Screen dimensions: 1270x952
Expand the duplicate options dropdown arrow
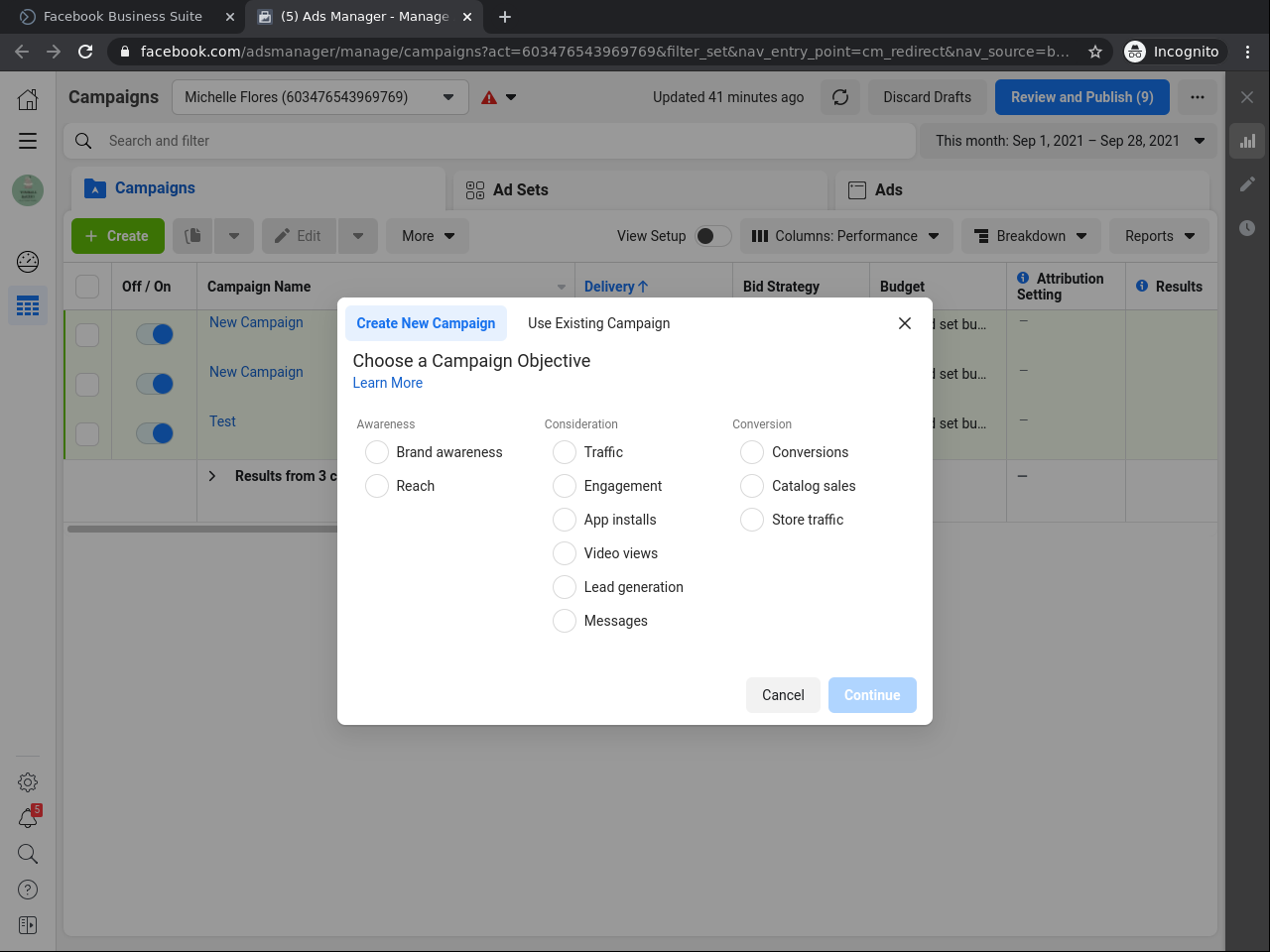click(x=234, y=236)
